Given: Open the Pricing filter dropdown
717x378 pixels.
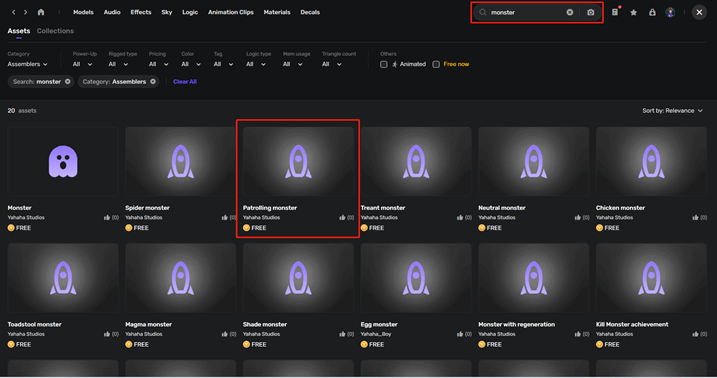Looking at the screenshot, I should pos(159,64).
